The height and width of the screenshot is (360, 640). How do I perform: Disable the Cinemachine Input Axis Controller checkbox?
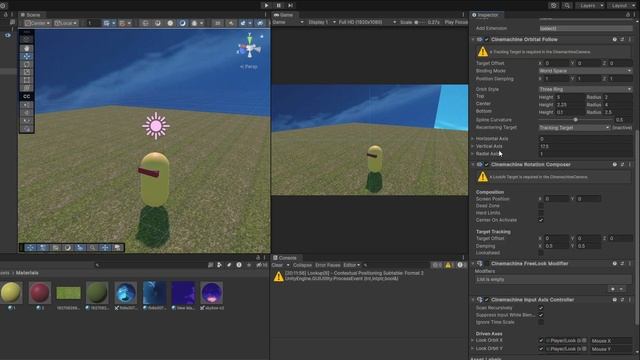(x=487, y=300)
